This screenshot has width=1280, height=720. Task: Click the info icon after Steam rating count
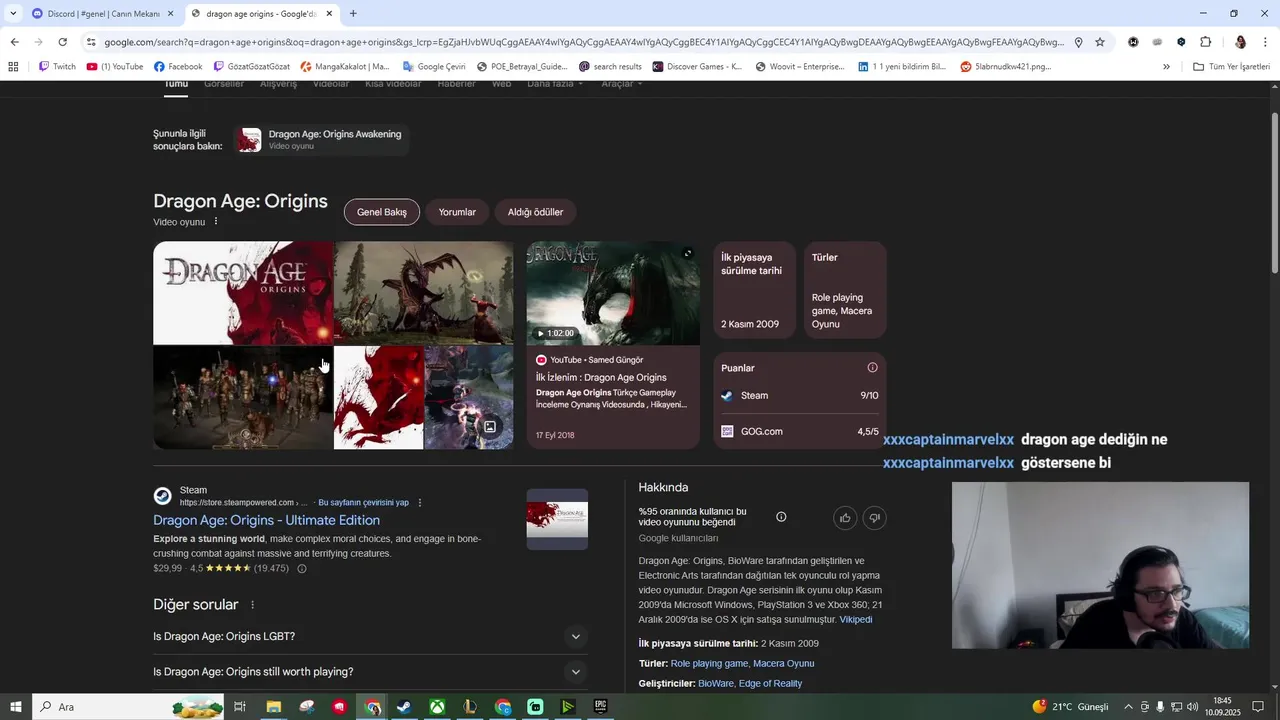point(302,569)
